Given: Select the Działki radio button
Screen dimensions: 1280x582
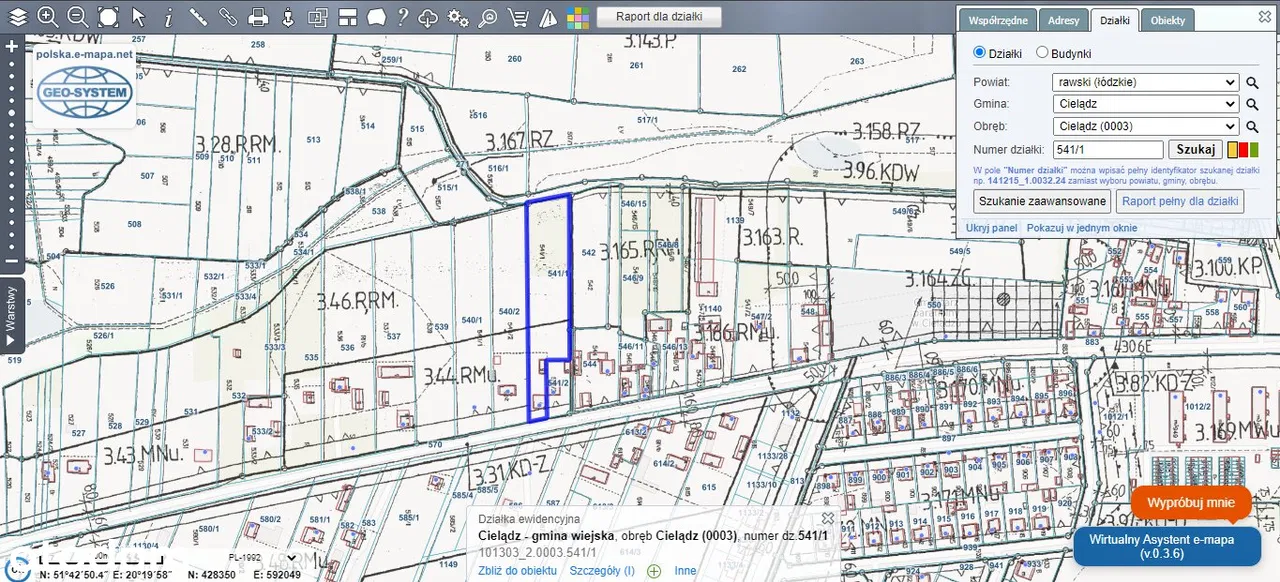Looking at the screenshot, I should (x=980, y=53).
